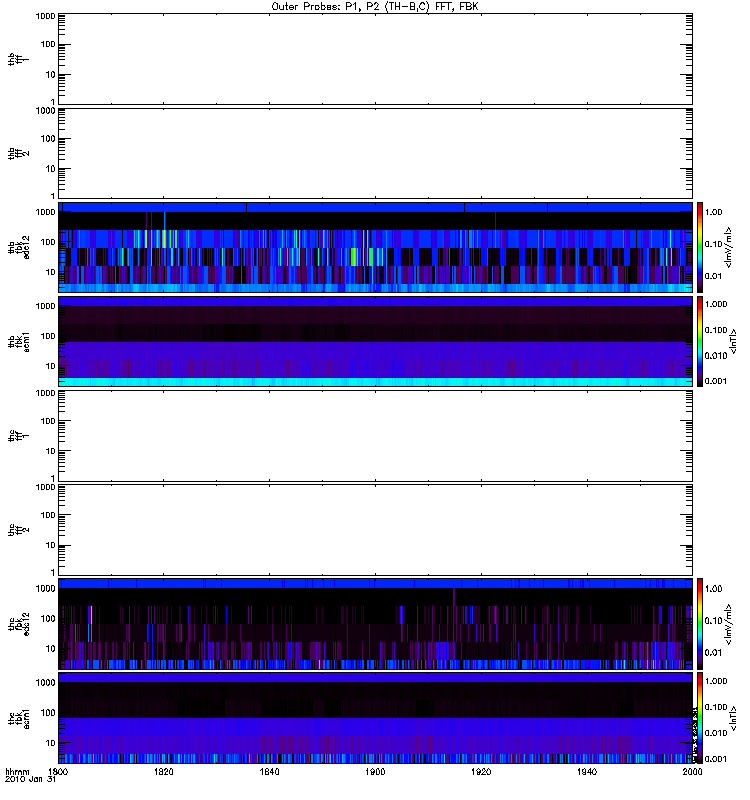This screenshot has height=800, width=750.
Task: Click the "thc fbk scm1" panel axis label
Action: (x=18, y=718)
